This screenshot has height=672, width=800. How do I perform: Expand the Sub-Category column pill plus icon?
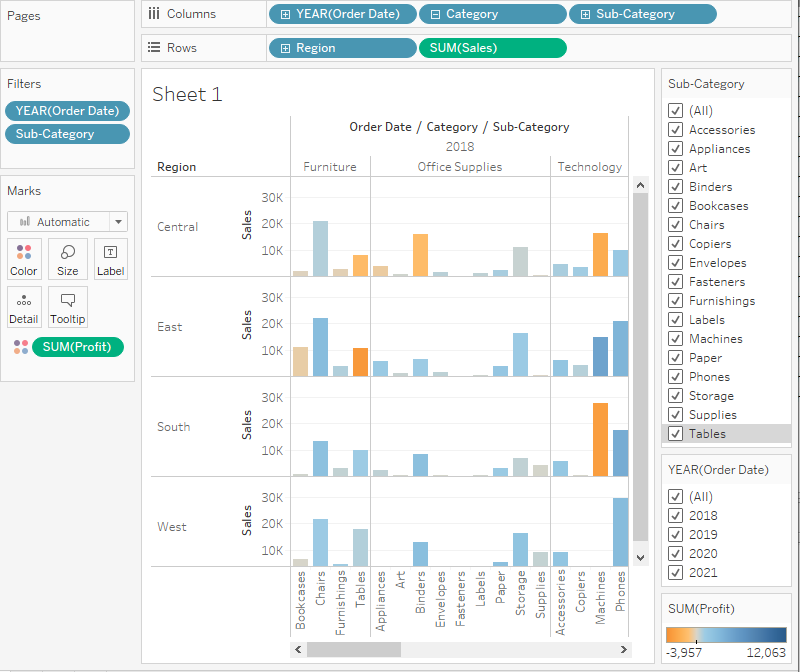click(x=585, y=14)
